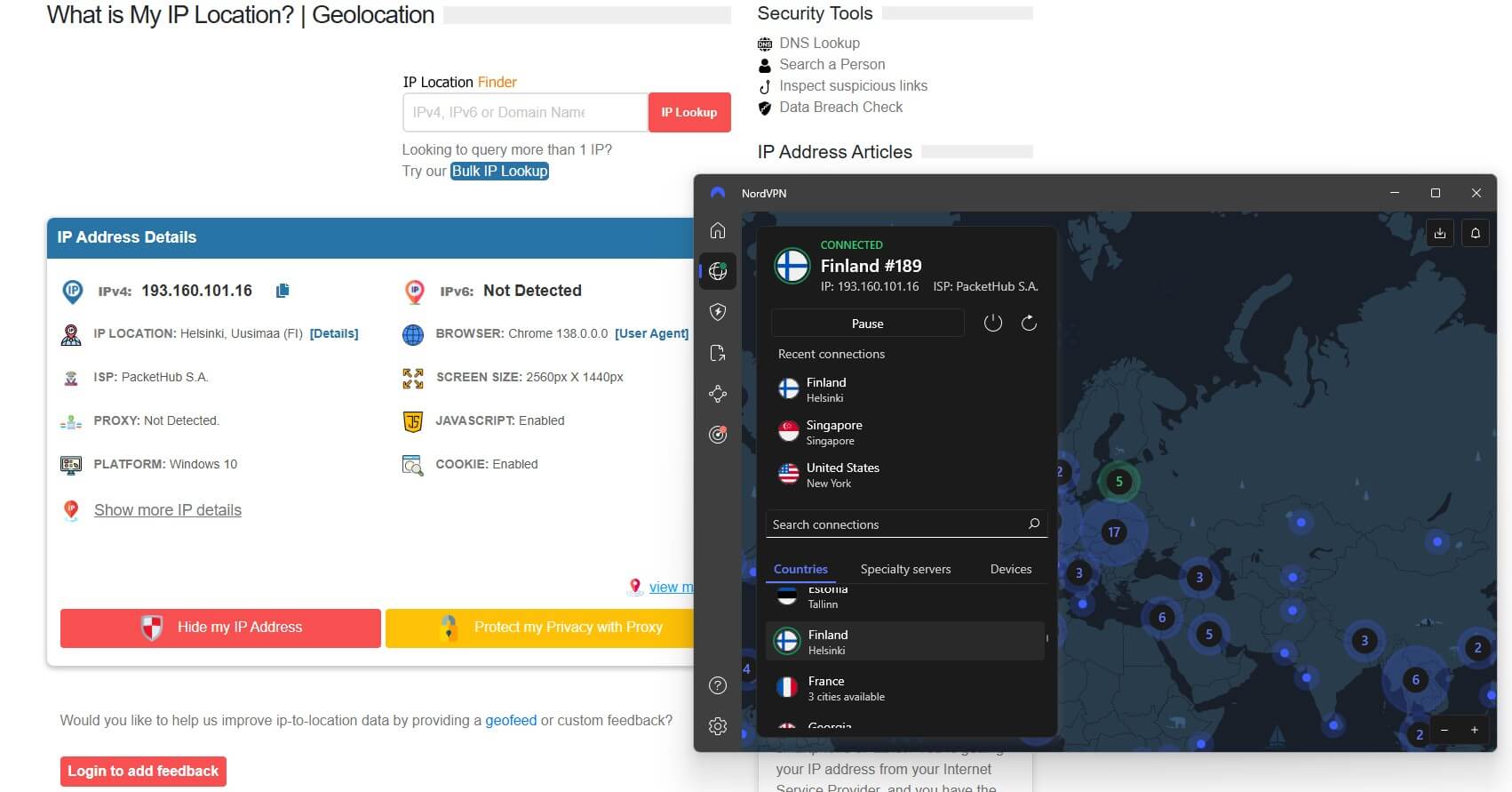Open NordVPN Home sidebar icon
The image size is (1512, 792).
[718, 231]
